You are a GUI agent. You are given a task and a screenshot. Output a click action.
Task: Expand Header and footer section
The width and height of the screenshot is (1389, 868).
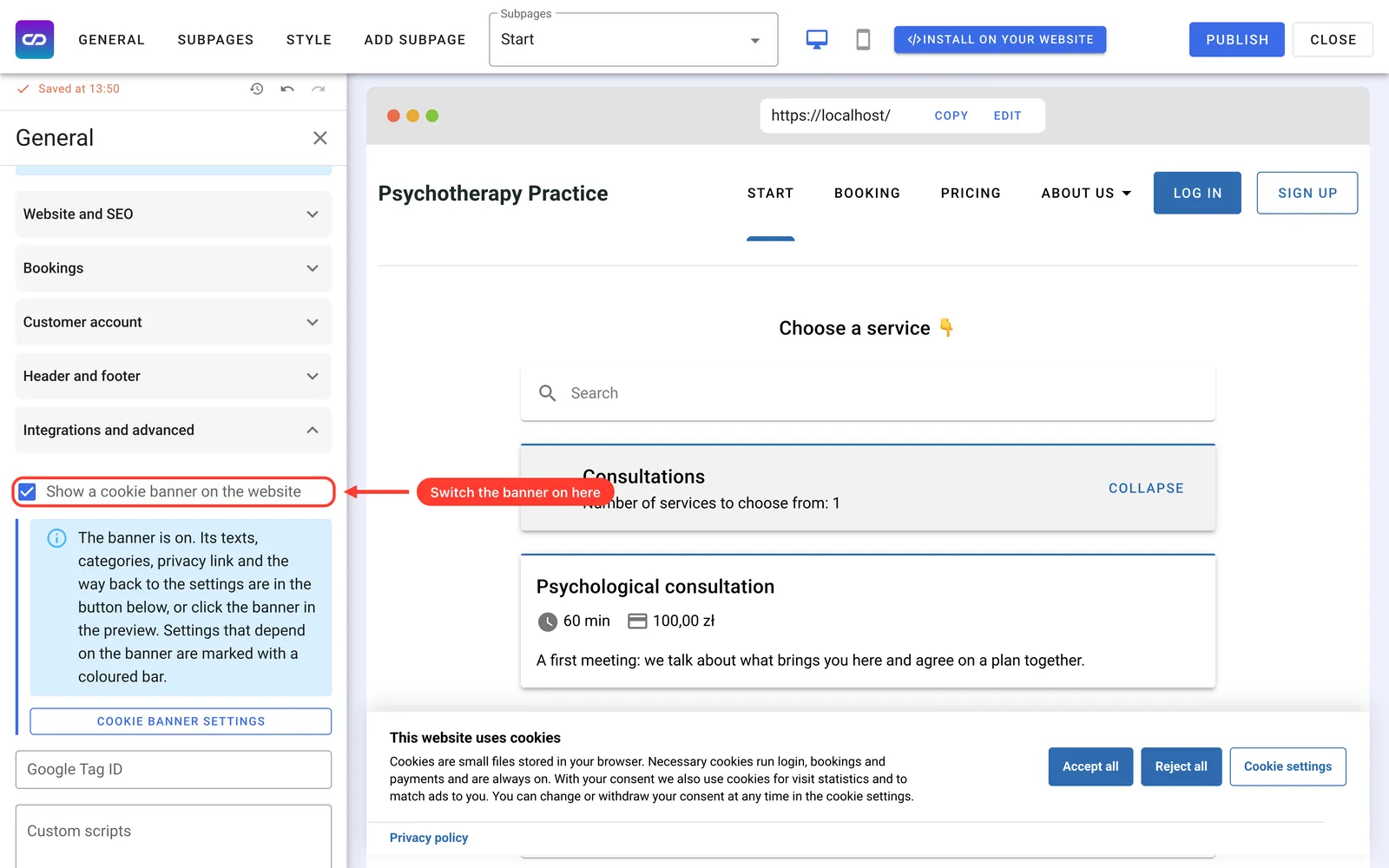[174, 376]
